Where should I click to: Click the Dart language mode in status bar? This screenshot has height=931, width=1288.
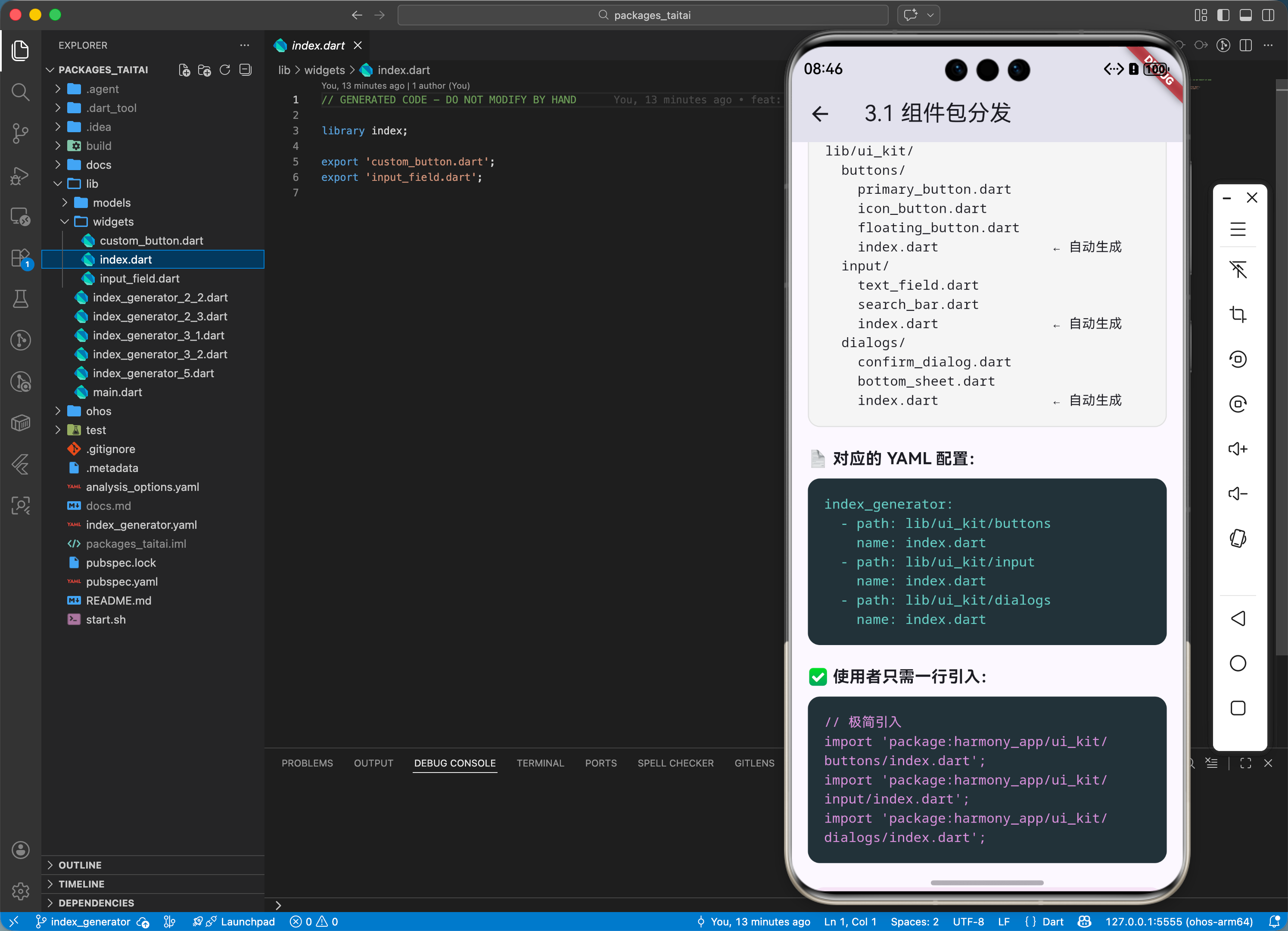coord(1052,922)
